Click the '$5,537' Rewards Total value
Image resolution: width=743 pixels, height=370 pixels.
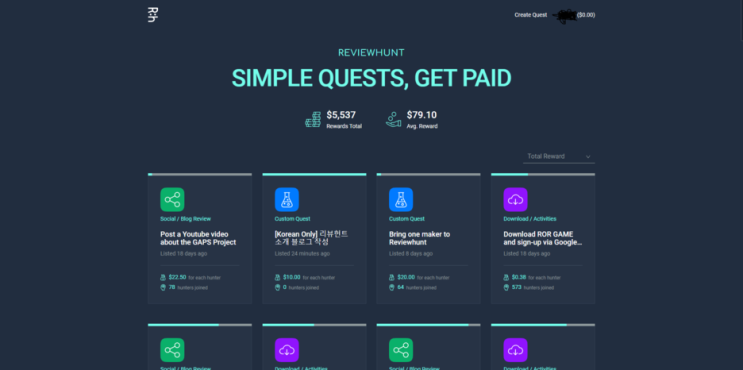[341, 115]
